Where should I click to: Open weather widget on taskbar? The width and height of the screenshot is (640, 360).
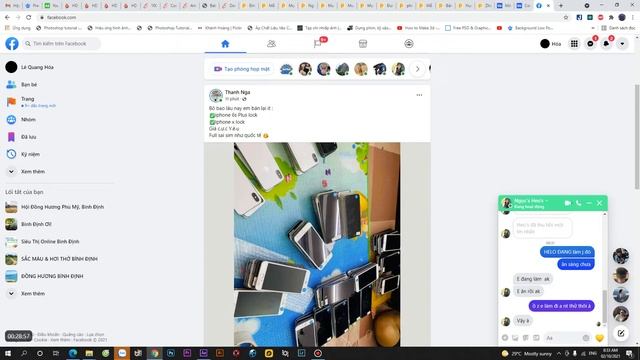pyautogui.click(x=527, y=353)
